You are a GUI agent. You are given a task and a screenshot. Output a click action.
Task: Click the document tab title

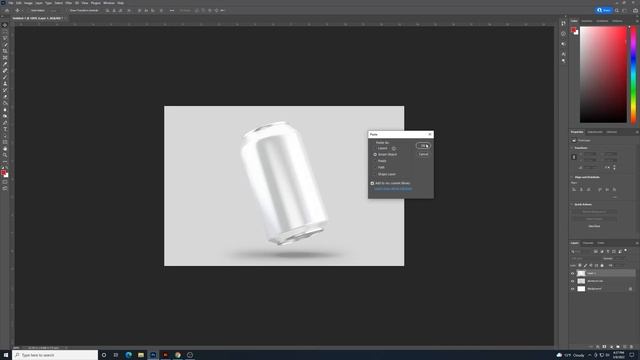point(37,18)
